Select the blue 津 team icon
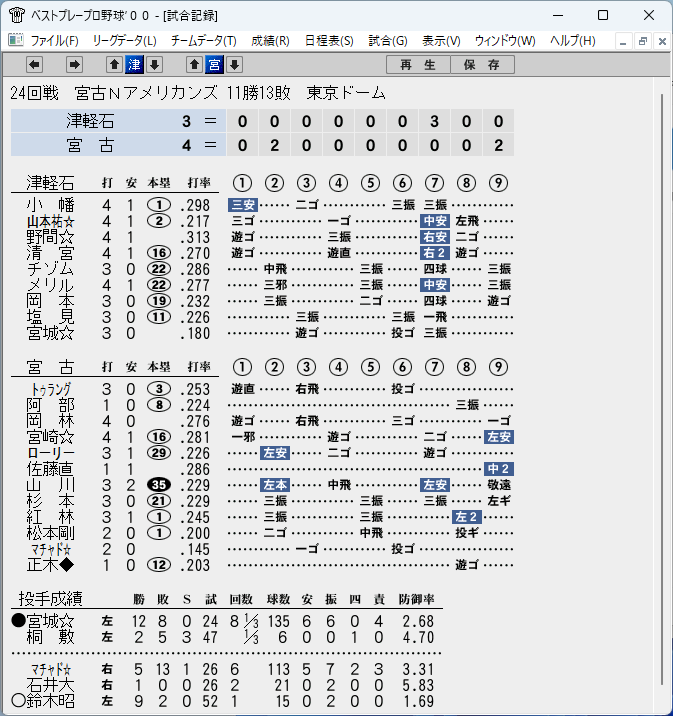Image resolution: width=673 pixels, height=716 pixels. coord(134,65)
